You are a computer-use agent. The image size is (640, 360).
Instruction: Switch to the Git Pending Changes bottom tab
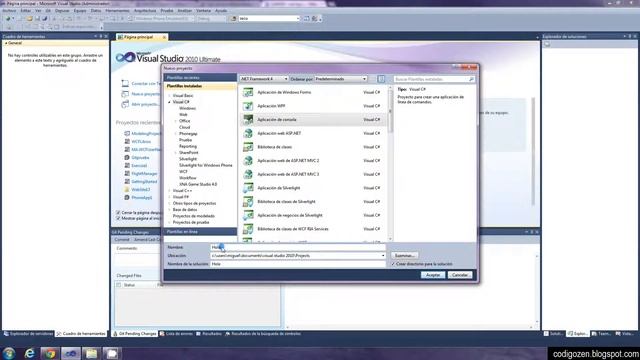135,333
